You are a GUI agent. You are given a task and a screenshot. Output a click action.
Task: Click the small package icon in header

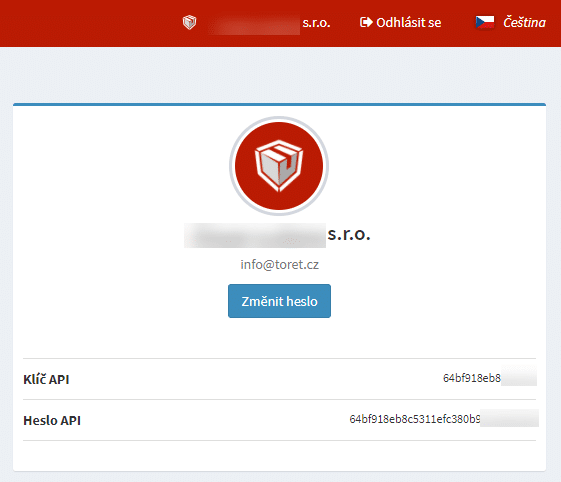pyautogui.click(x=189, y=23)
